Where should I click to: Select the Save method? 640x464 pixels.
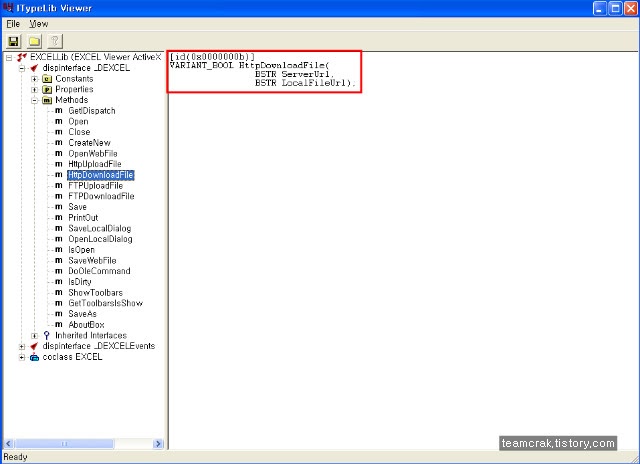pos(78,207)
